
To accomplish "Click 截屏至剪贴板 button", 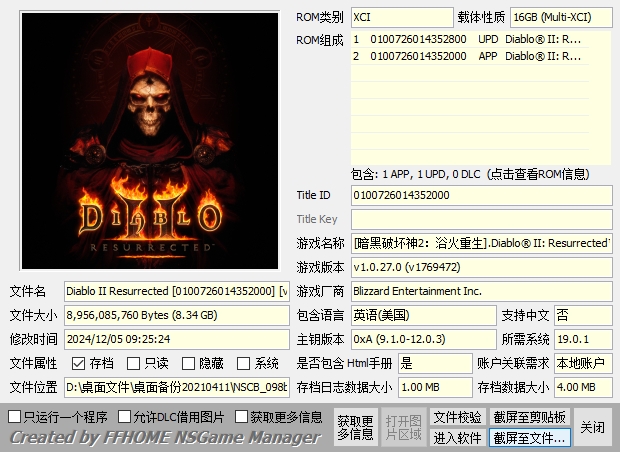I will 530,417.
